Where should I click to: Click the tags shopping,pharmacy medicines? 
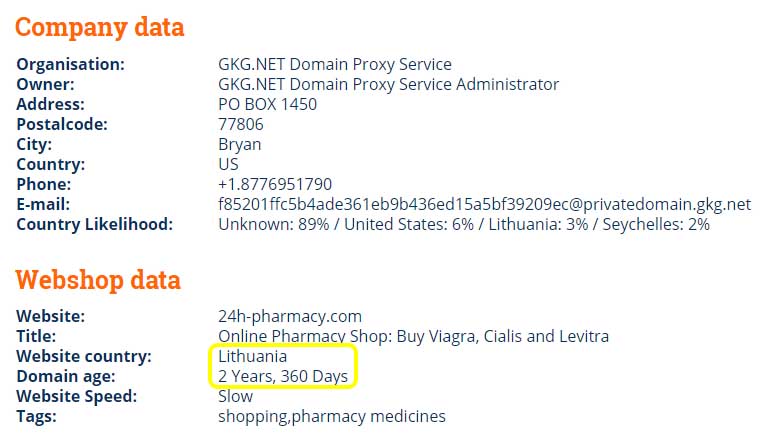332,417
